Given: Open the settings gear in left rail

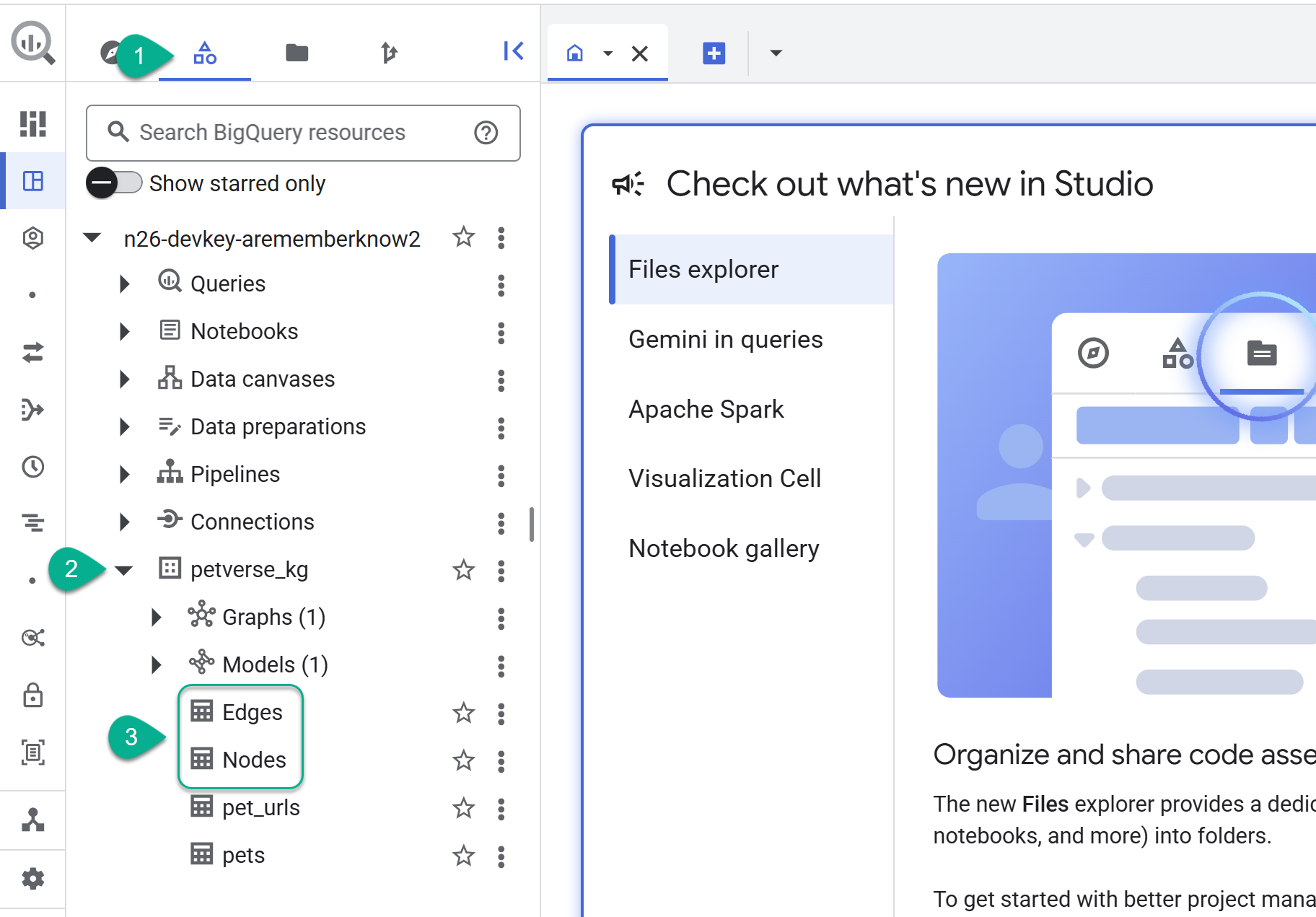Looking at the screenshot, I should click(x=32, y=879).
